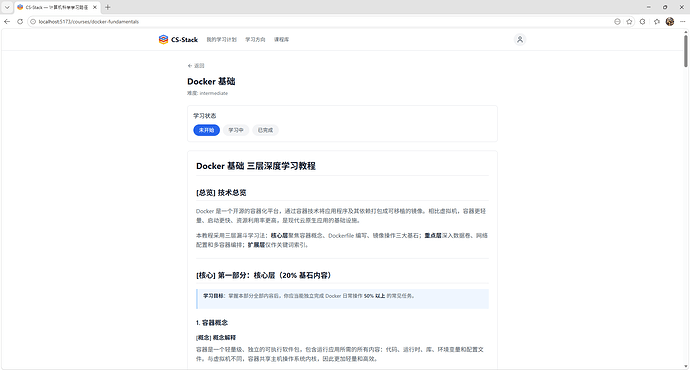
Task: Open the browser extensions icon
Action: pyautogui.click(x=642, y=22)
